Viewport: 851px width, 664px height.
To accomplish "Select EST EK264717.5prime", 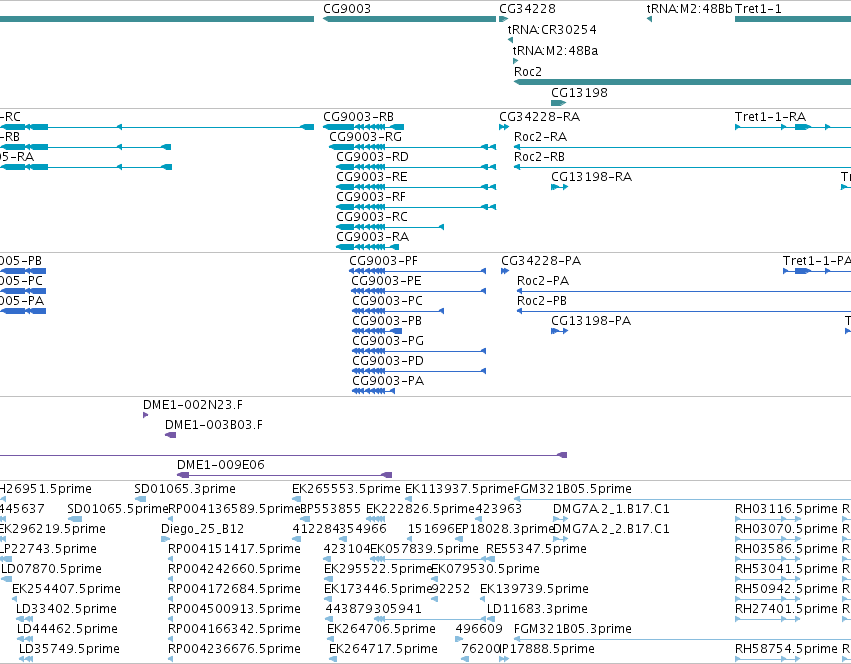I will (383, 650).
